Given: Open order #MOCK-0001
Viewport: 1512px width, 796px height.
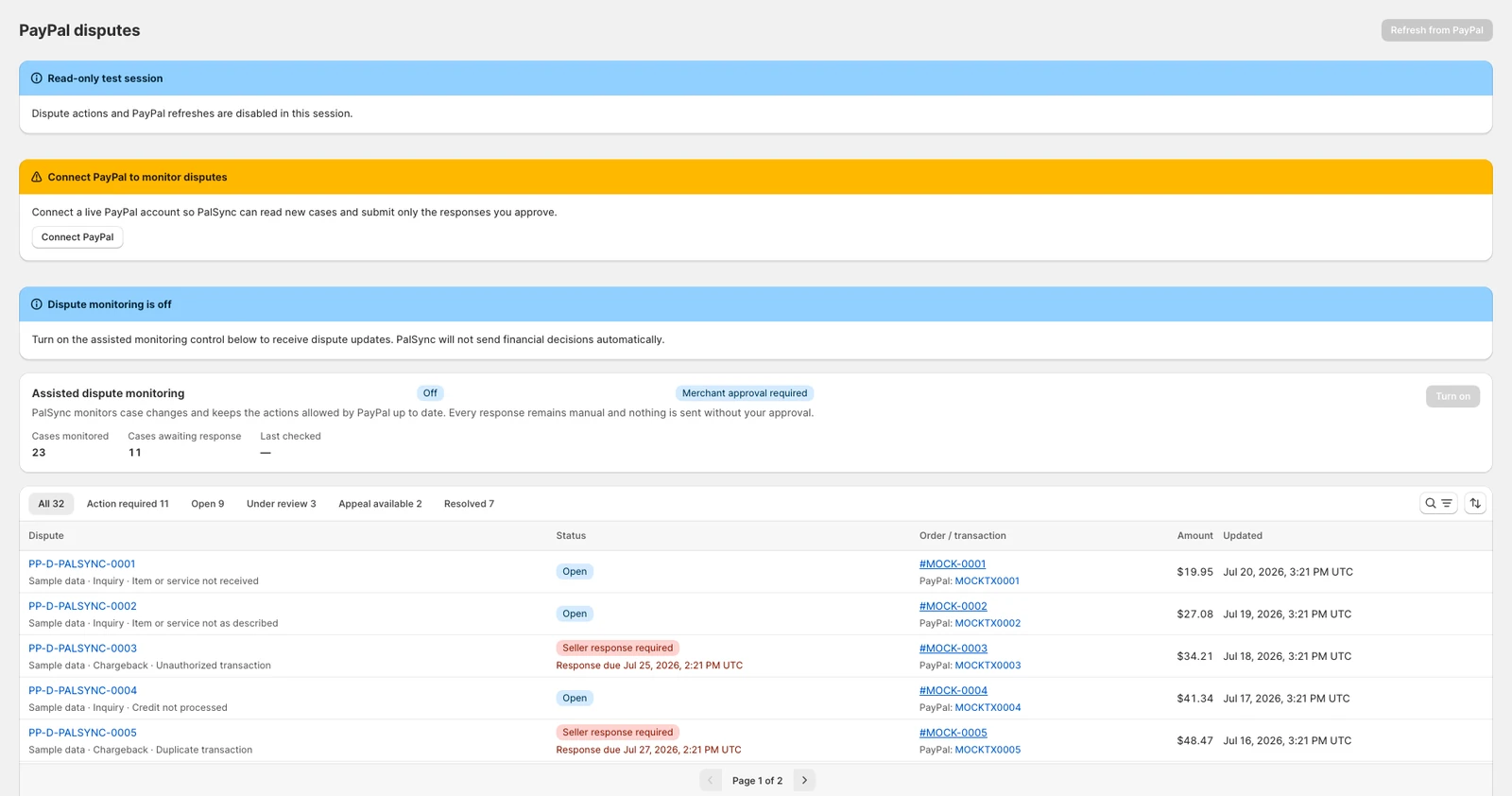Looking at the screenshot, I should pyautogui.click(x=953, y=564).
